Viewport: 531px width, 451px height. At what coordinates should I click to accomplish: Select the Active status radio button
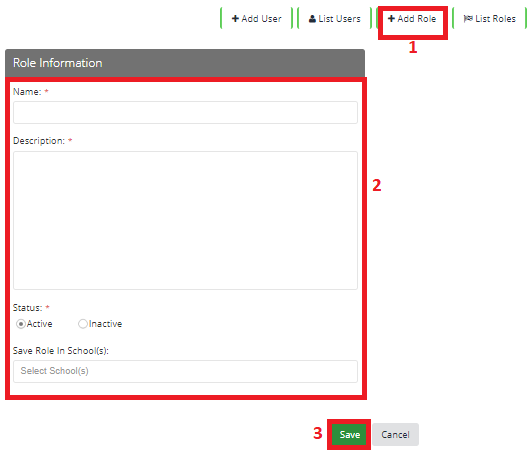[21, 324]
